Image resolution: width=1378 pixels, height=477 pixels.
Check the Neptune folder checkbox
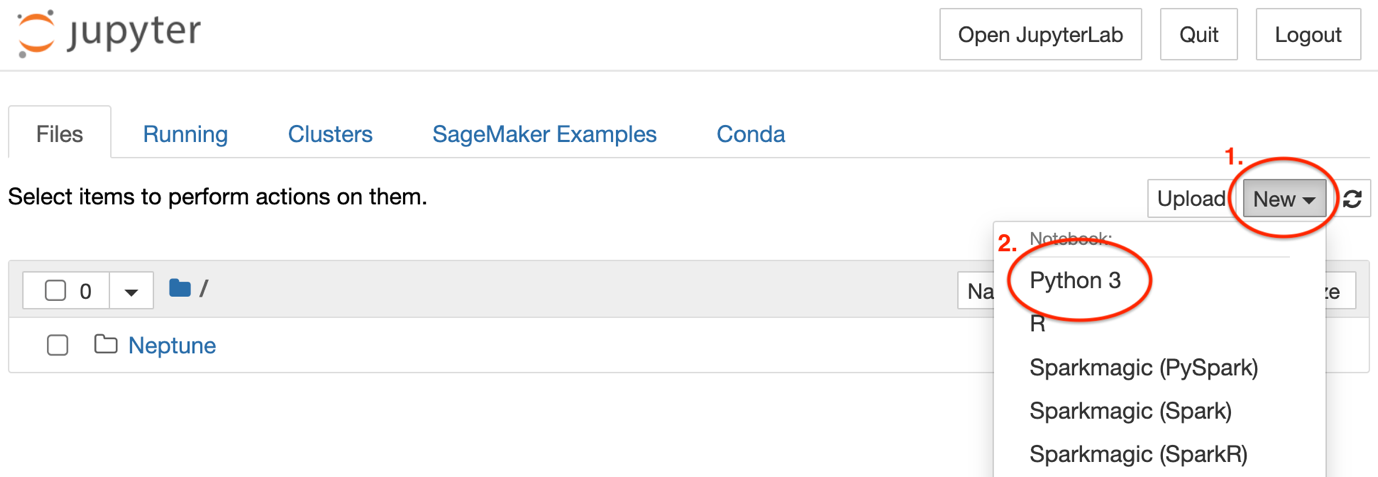[x=58, y=345]
